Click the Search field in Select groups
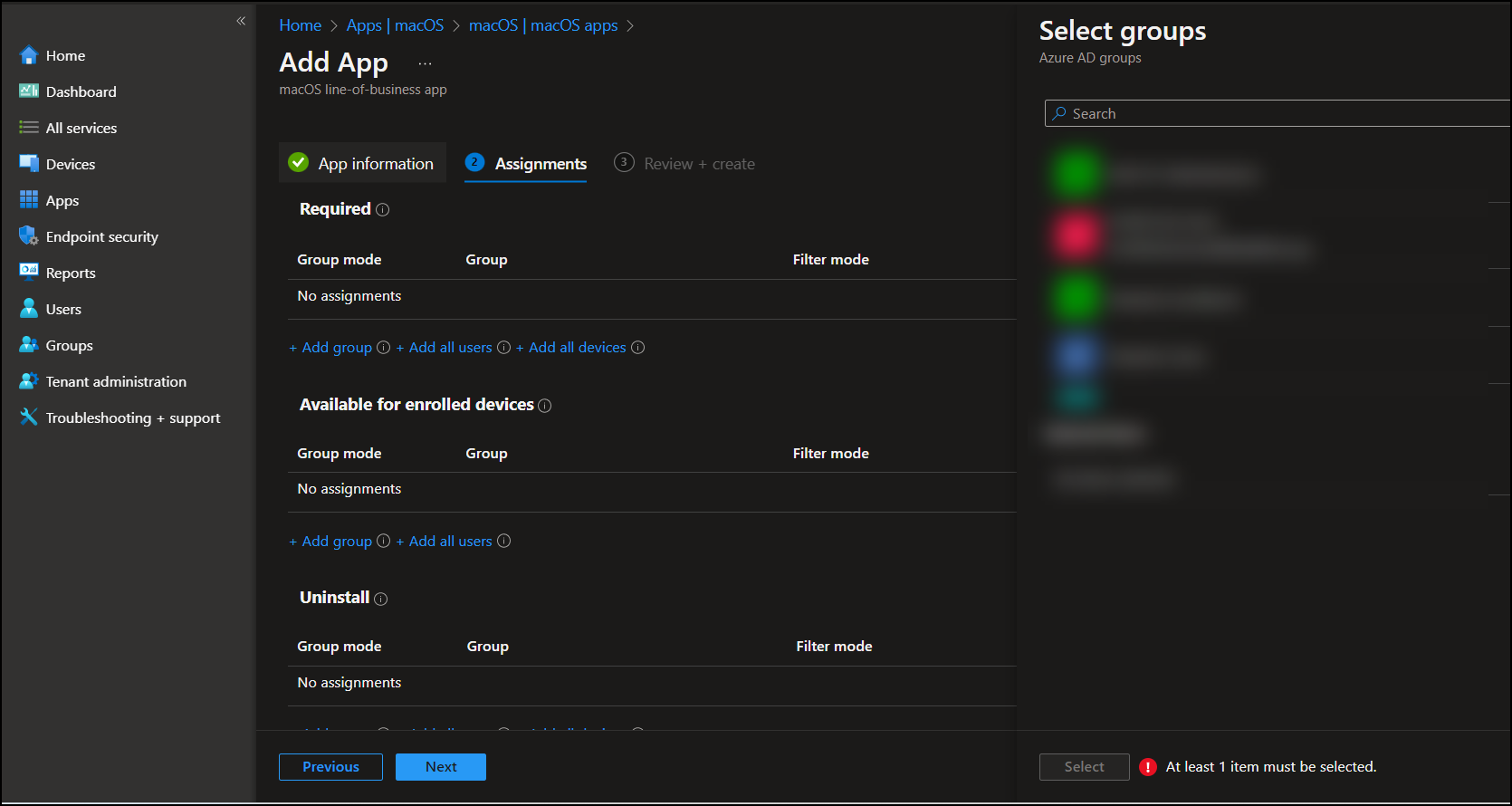 [1277, 113]
